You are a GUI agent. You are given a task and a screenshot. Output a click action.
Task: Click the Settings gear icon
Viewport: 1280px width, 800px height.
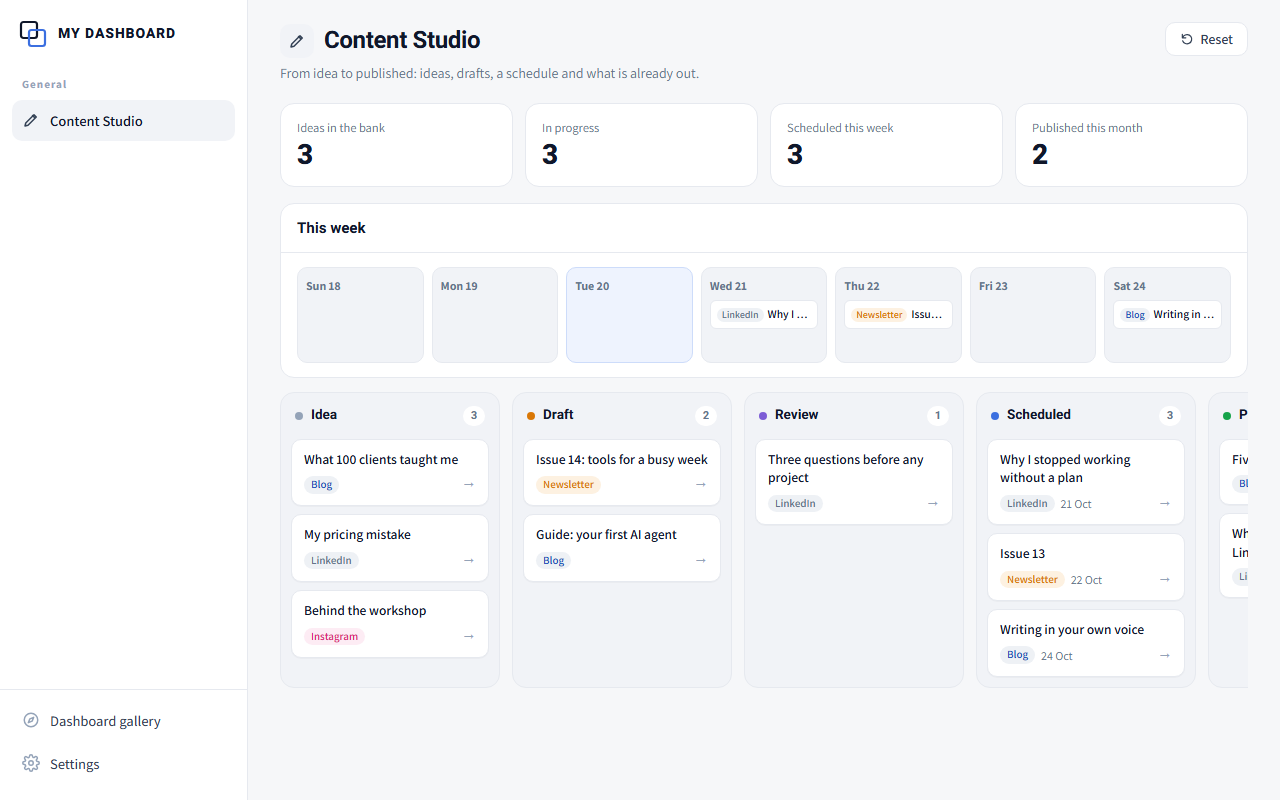(31, 764)
